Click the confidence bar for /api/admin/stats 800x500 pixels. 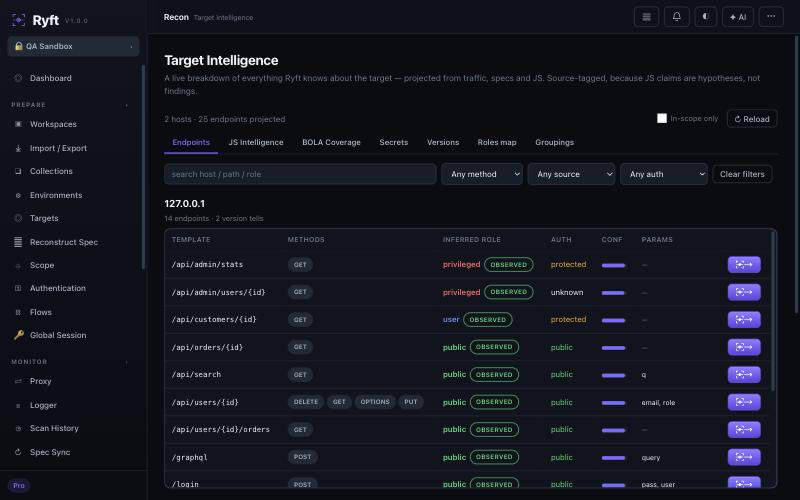coord(613,265)
